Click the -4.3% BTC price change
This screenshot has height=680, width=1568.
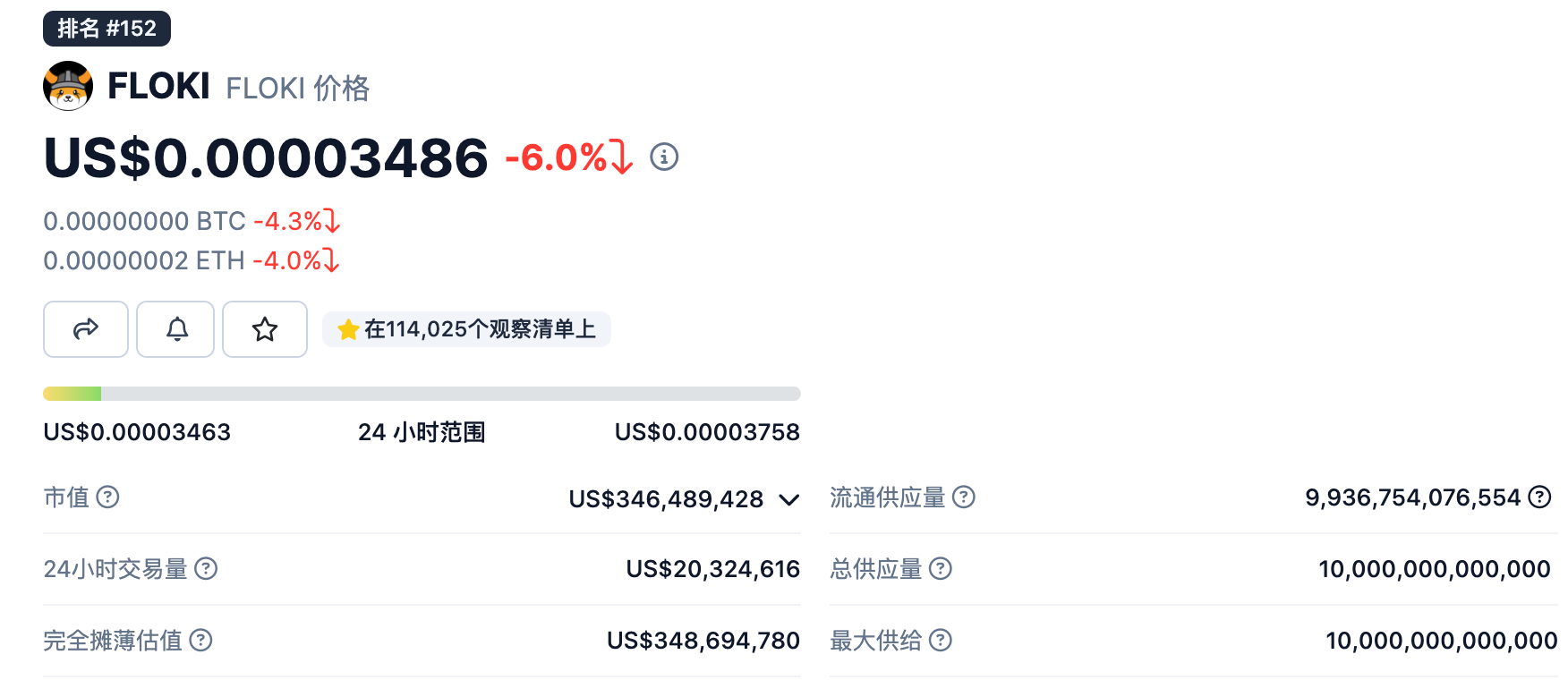(x=296, y=221)
